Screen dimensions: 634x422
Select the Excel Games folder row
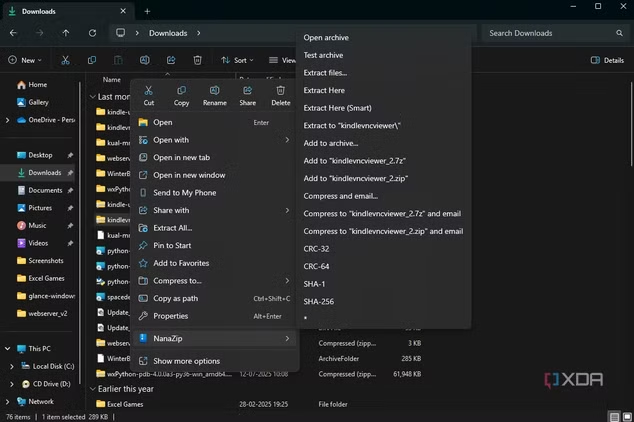tap(259, 404)
